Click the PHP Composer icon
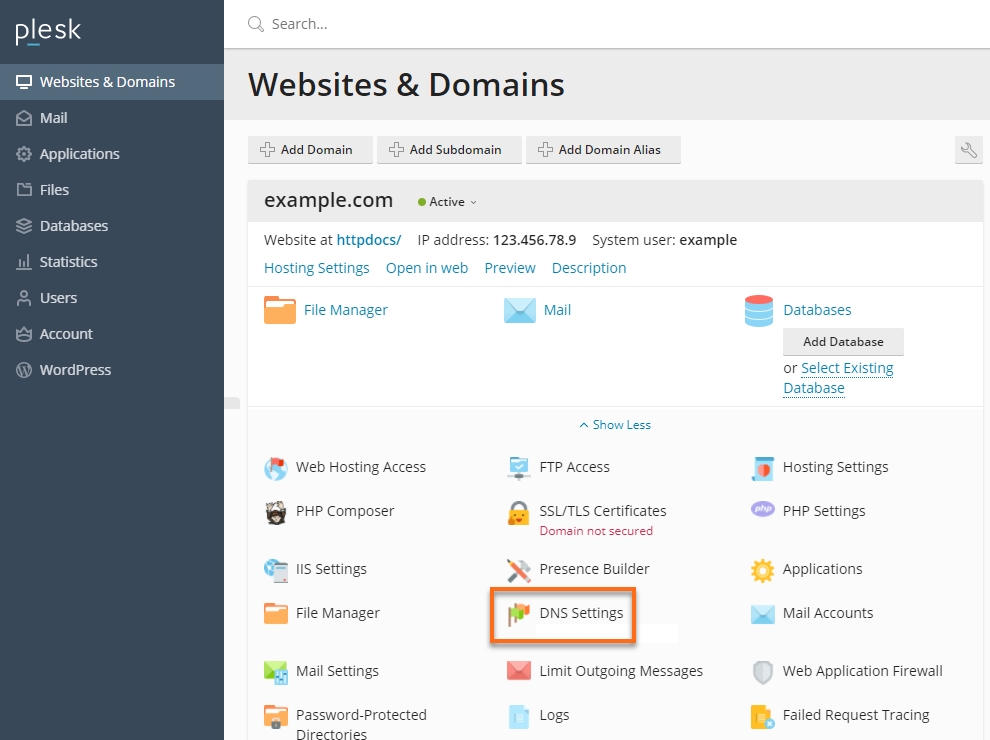 click(276, 513)
